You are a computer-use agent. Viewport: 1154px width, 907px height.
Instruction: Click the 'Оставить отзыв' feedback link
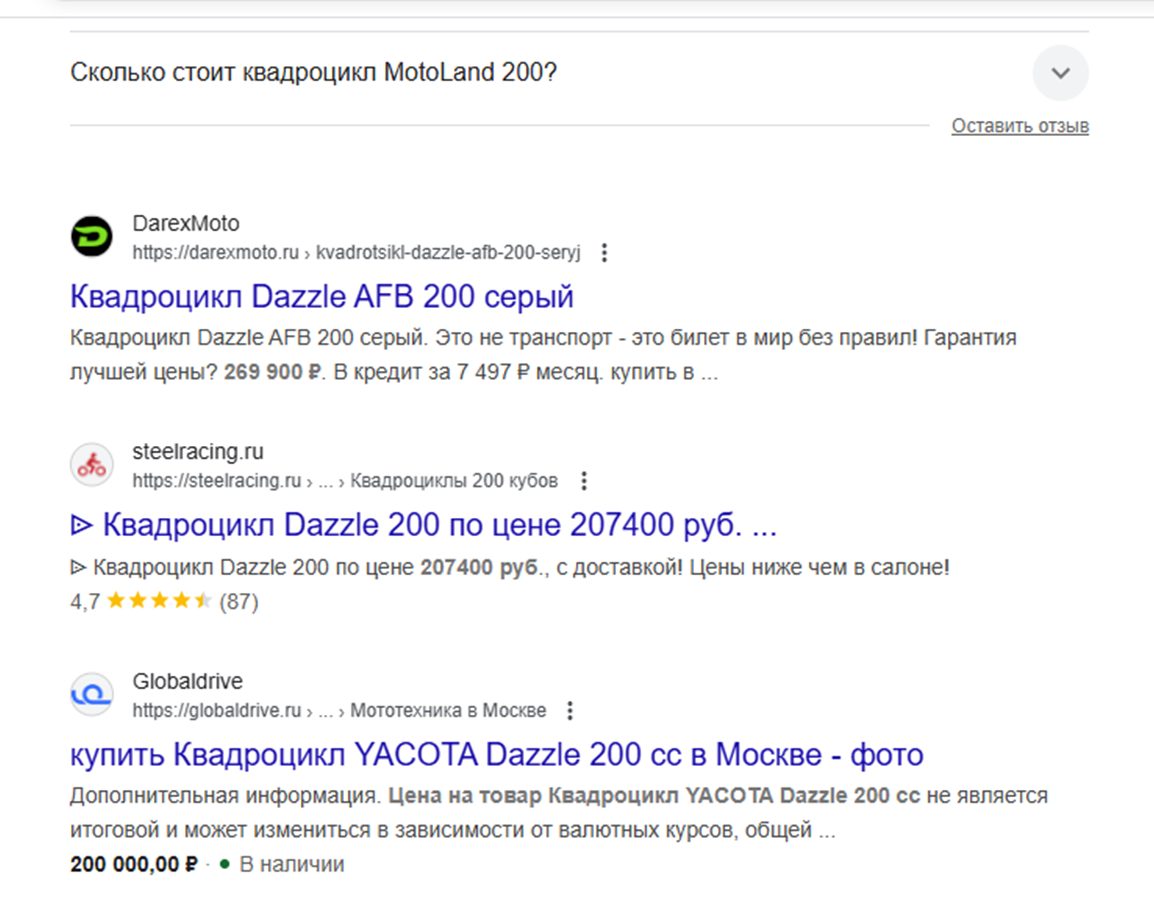pos(1019,126)
